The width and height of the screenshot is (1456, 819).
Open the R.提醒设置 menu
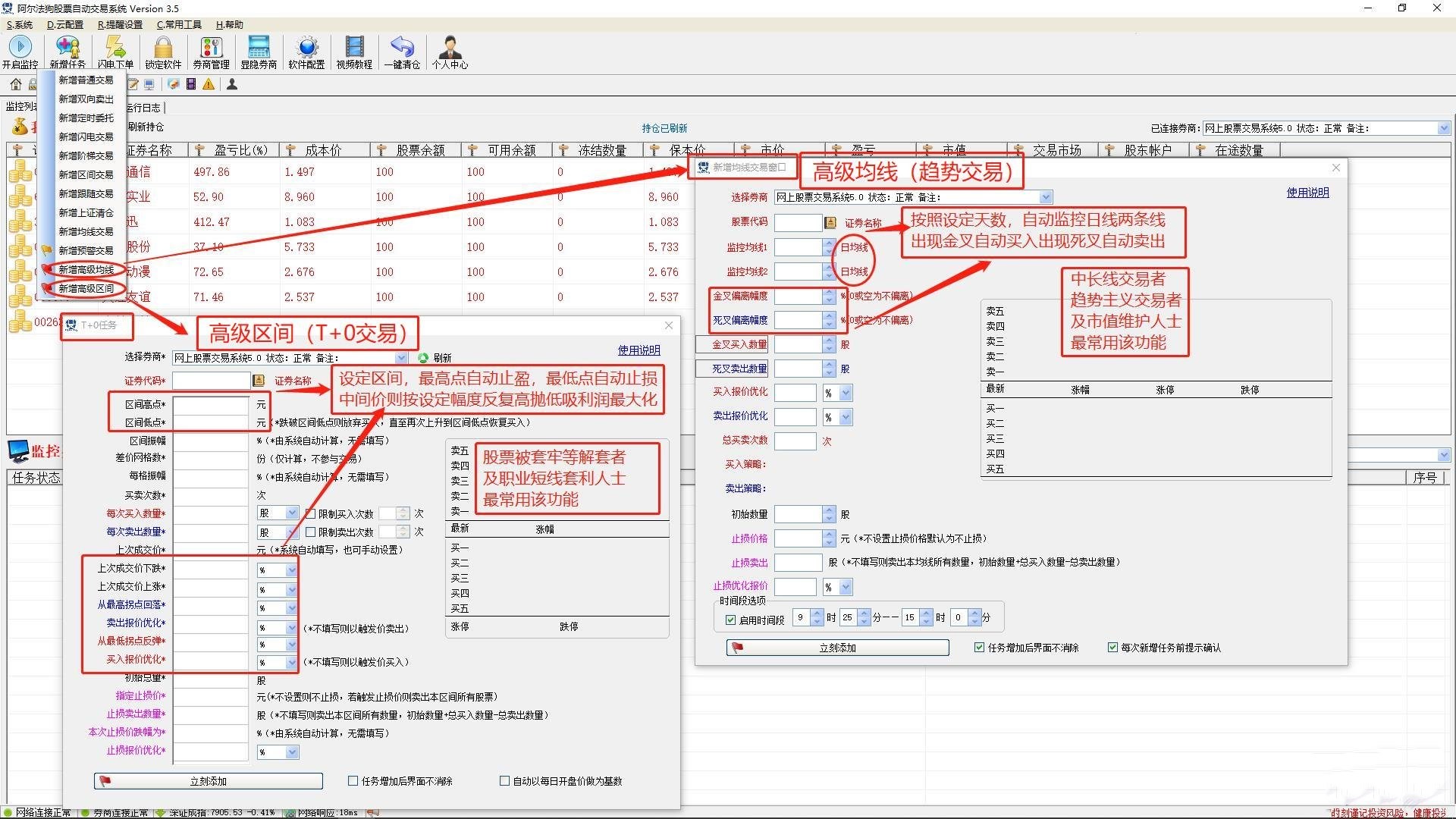click(x=120, y=24)
